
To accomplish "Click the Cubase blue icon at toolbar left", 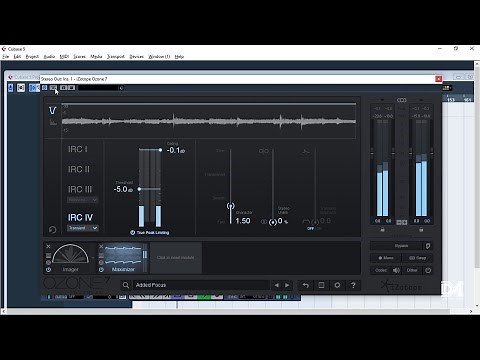I will [x=11, y=88].
